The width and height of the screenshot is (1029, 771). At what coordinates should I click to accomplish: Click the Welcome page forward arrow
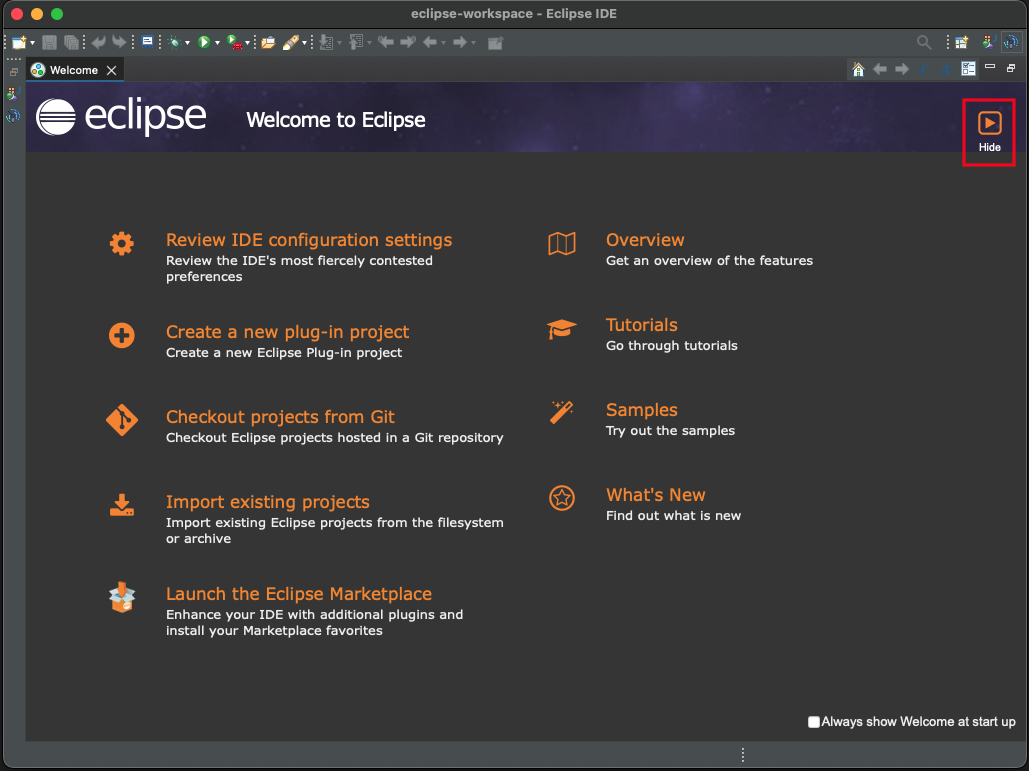(902, 69)
